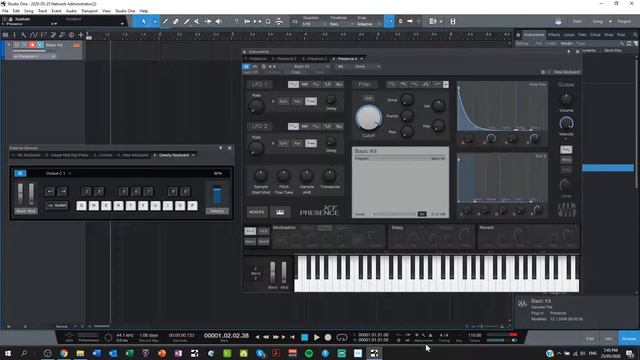640x360 pixels.
Task: Select the square waveform for LFO 2
Action: coord(328,127)
